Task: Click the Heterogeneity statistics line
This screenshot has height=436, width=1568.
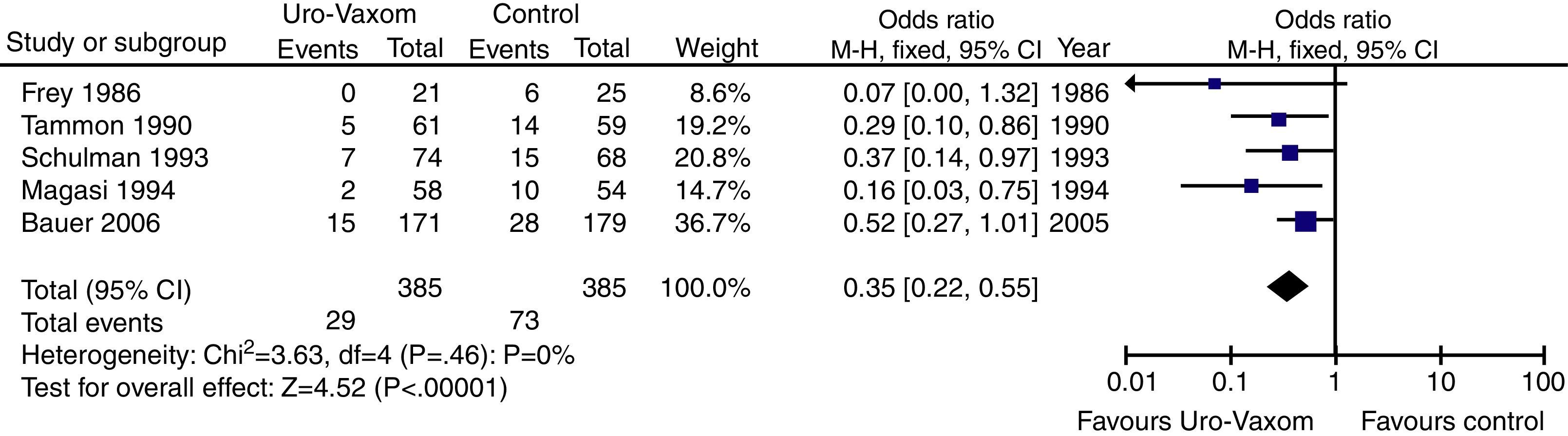Action: (x=298, y=355)
